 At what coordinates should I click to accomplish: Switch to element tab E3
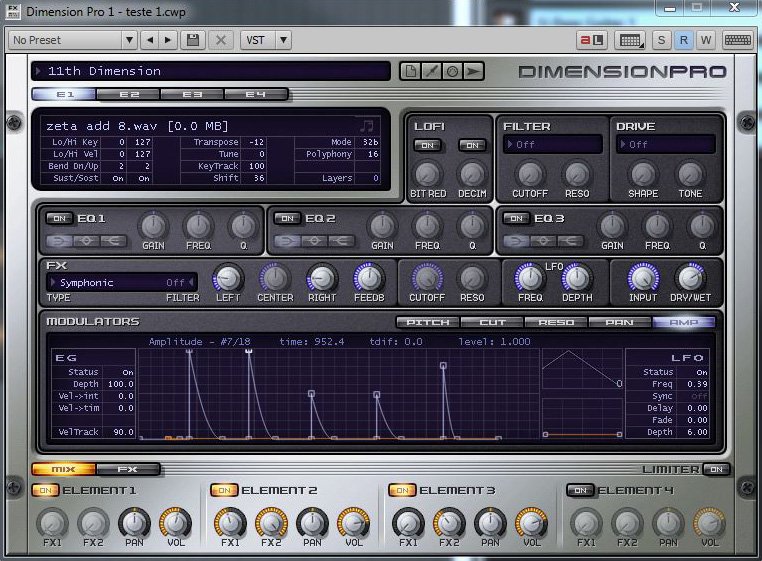click(x=192, y=94)
